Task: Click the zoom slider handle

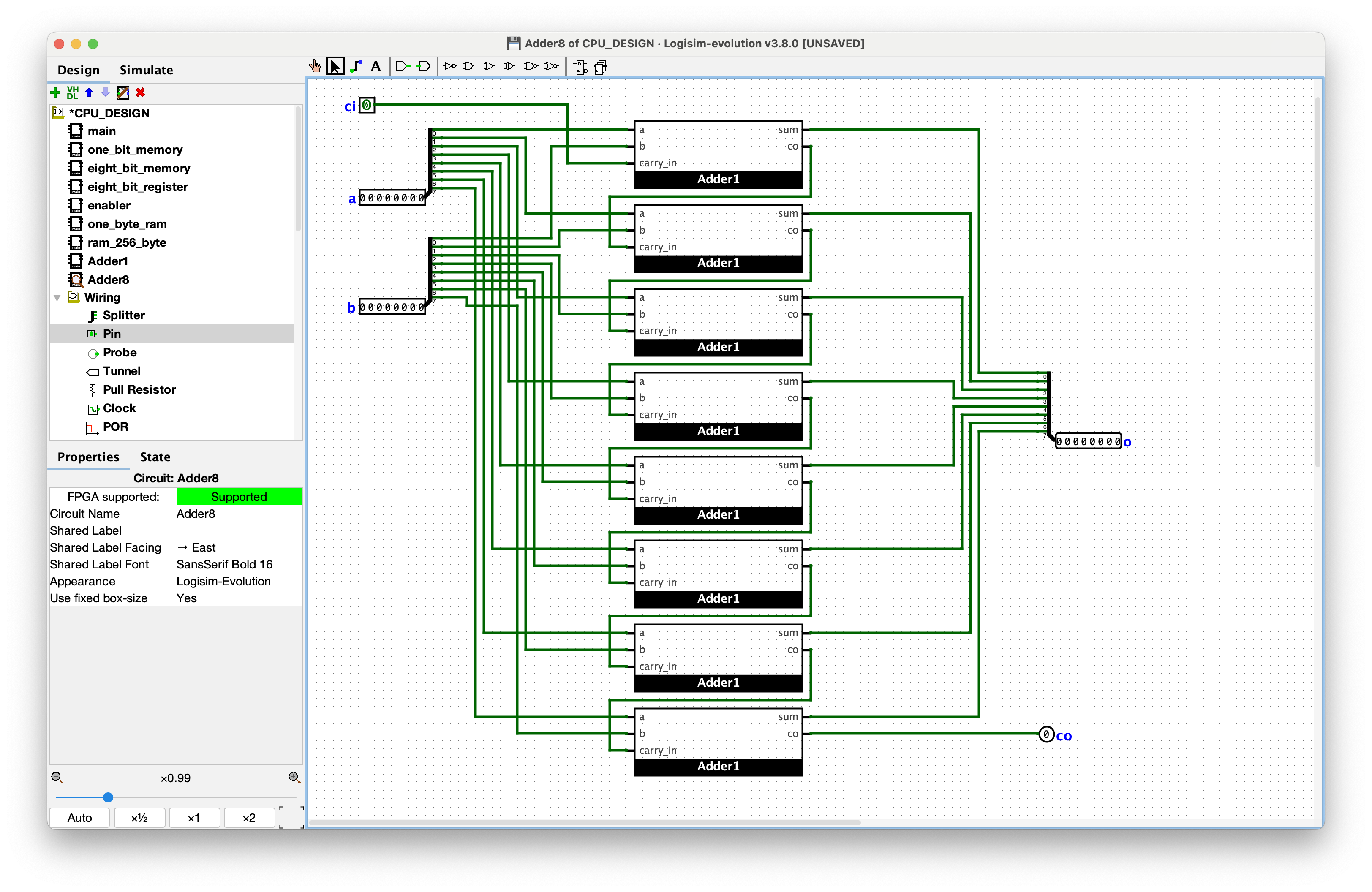Action: [108, 797]
